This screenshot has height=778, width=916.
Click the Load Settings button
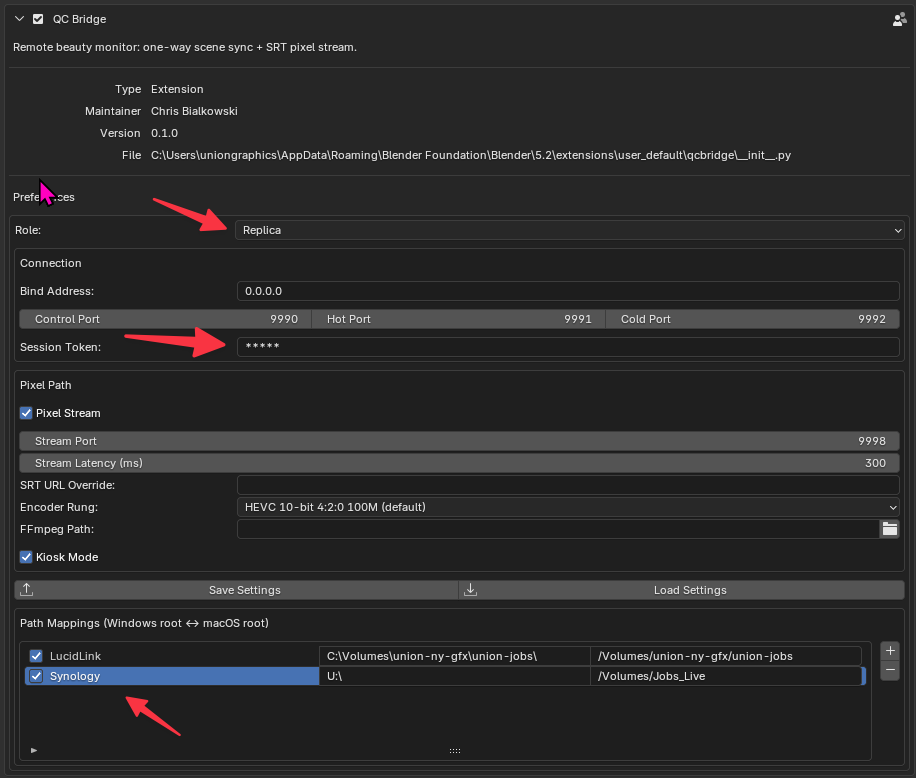(682, 590)
